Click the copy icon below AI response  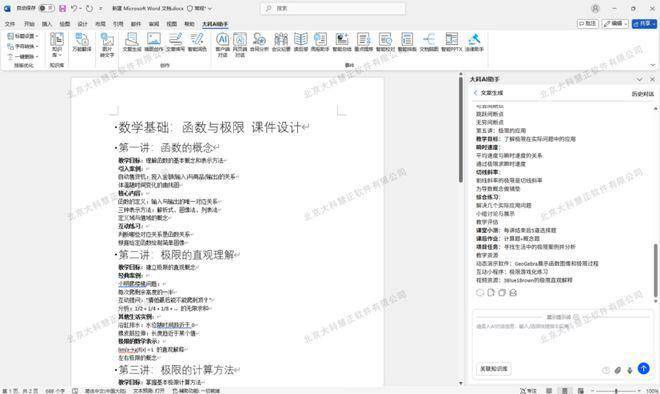click(502, 293)
